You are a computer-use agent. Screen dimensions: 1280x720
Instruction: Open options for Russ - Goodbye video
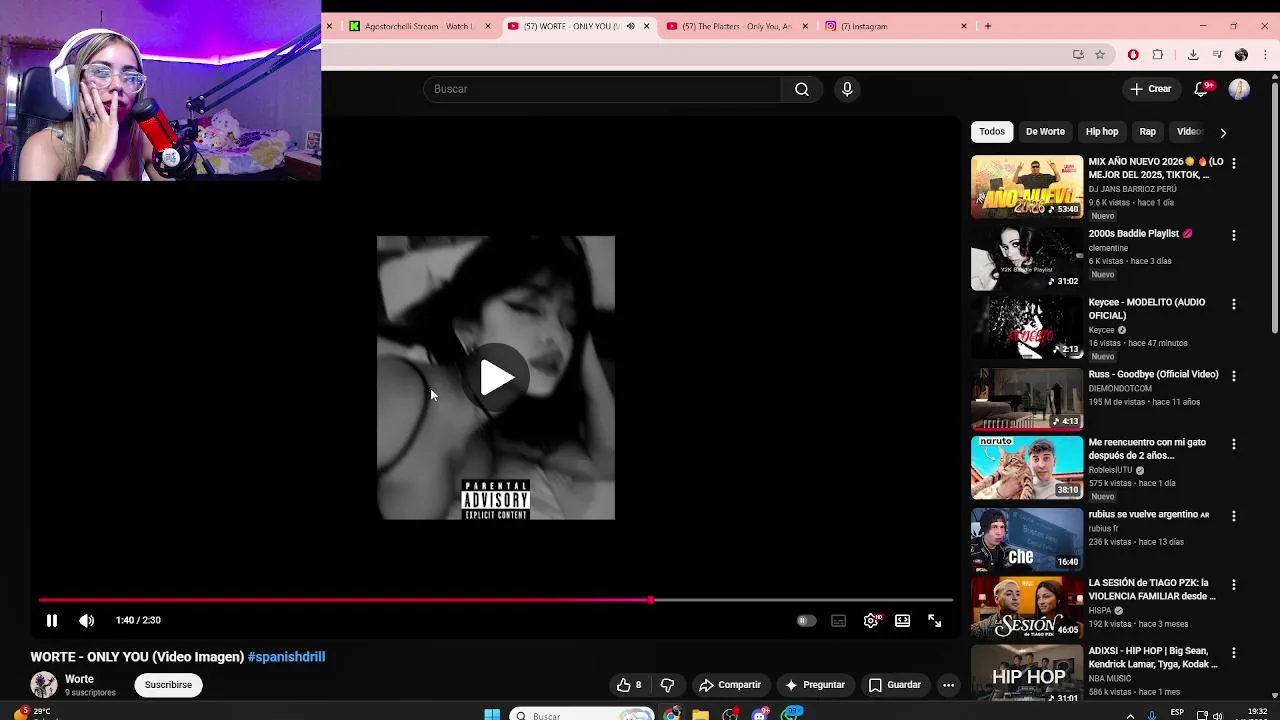point(1233,376)
